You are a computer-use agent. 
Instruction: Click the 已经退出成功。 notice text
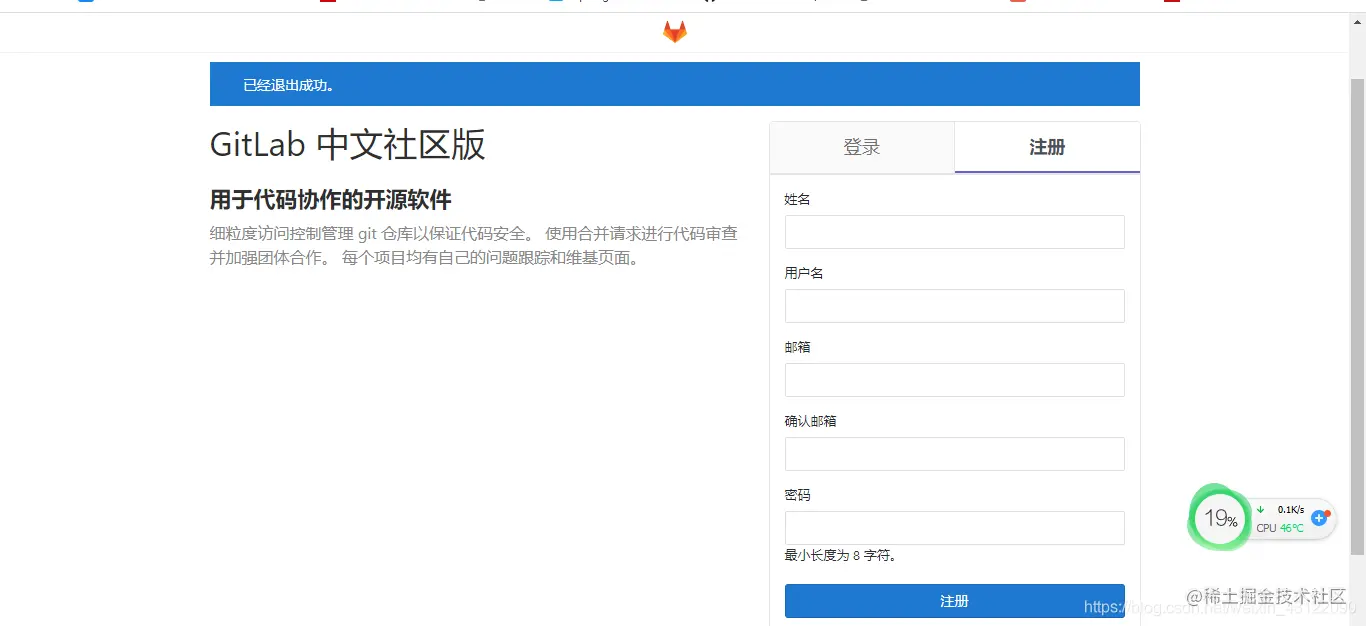(x=291, y=85)
